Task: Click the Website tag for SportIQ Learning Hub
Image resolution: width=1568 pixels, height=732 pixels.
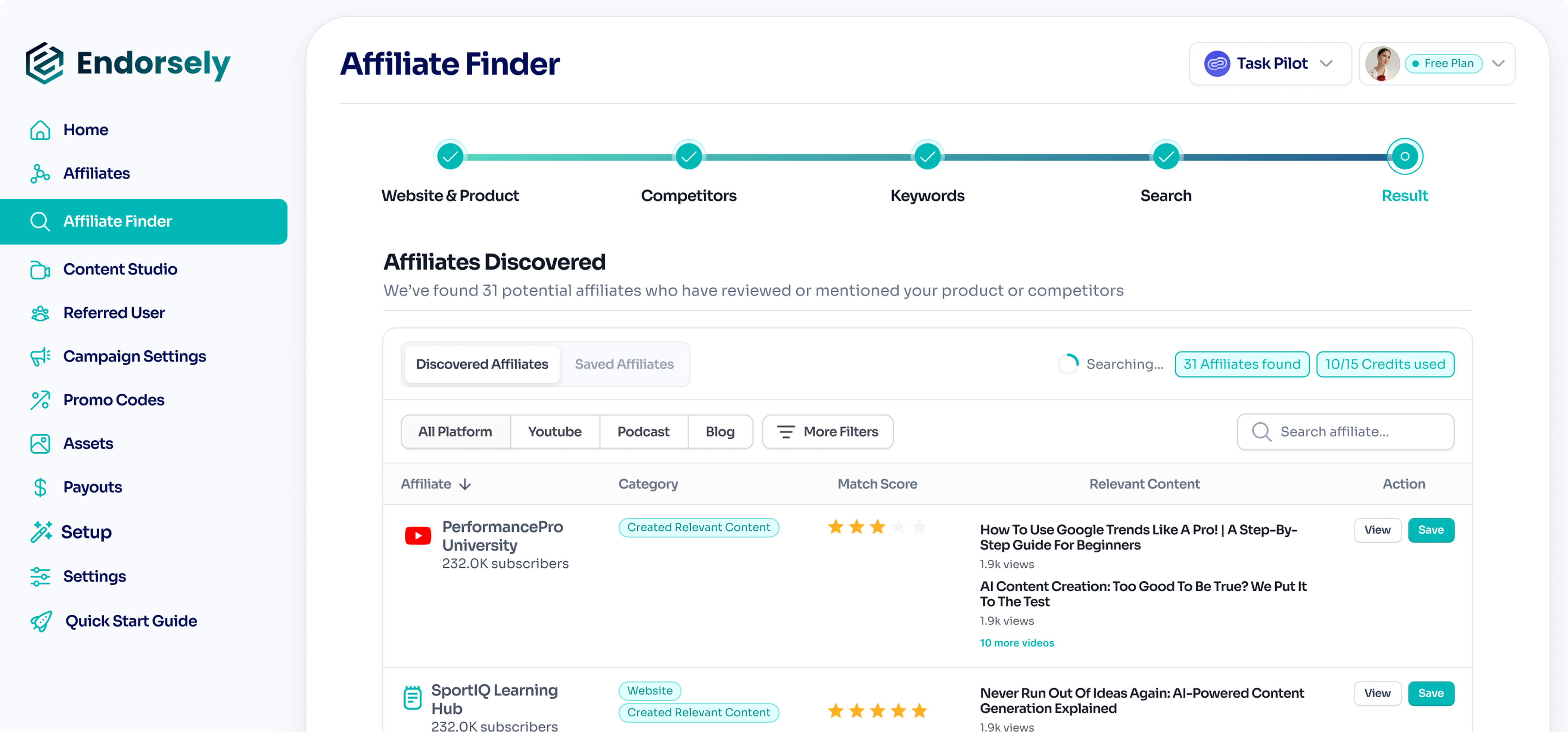Action: 650,691
